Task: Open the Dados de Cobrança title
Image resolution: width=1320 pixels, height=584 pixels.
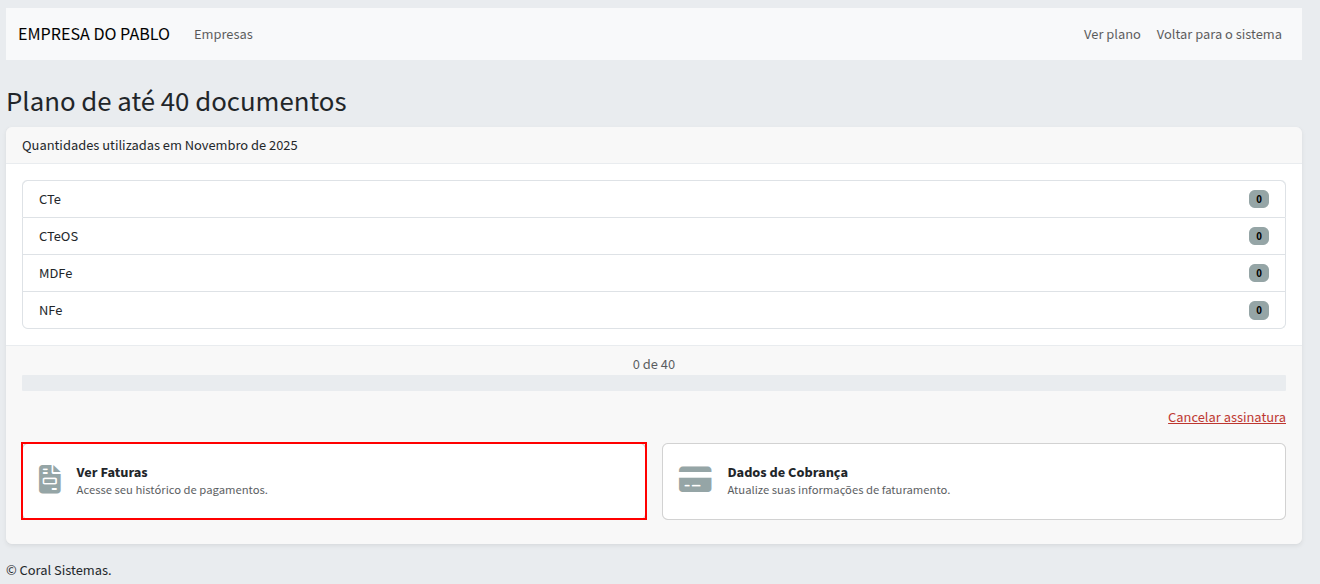Action: (787, 472)
